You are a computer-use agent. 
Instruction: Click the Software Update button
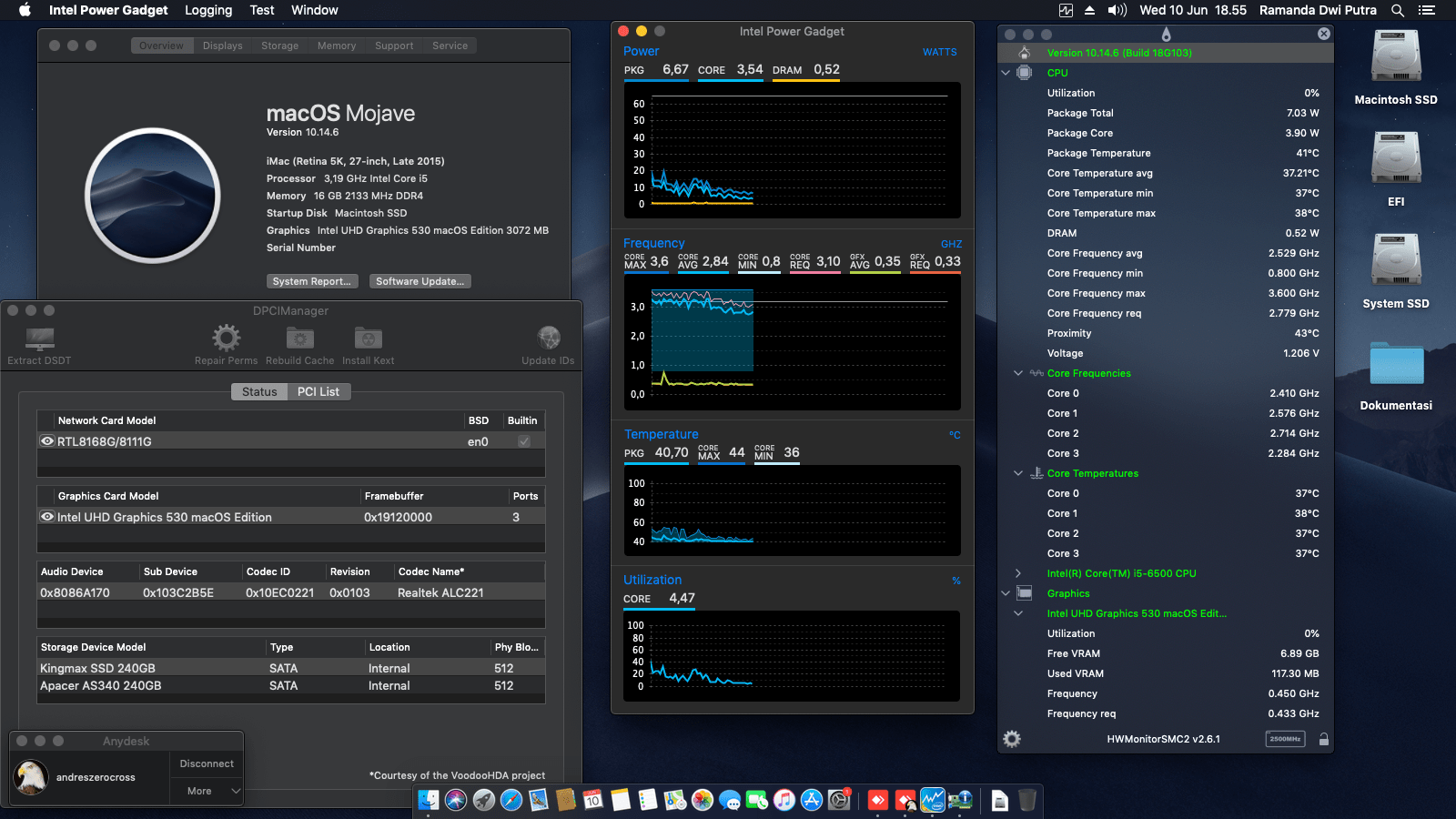pos(420,280)
